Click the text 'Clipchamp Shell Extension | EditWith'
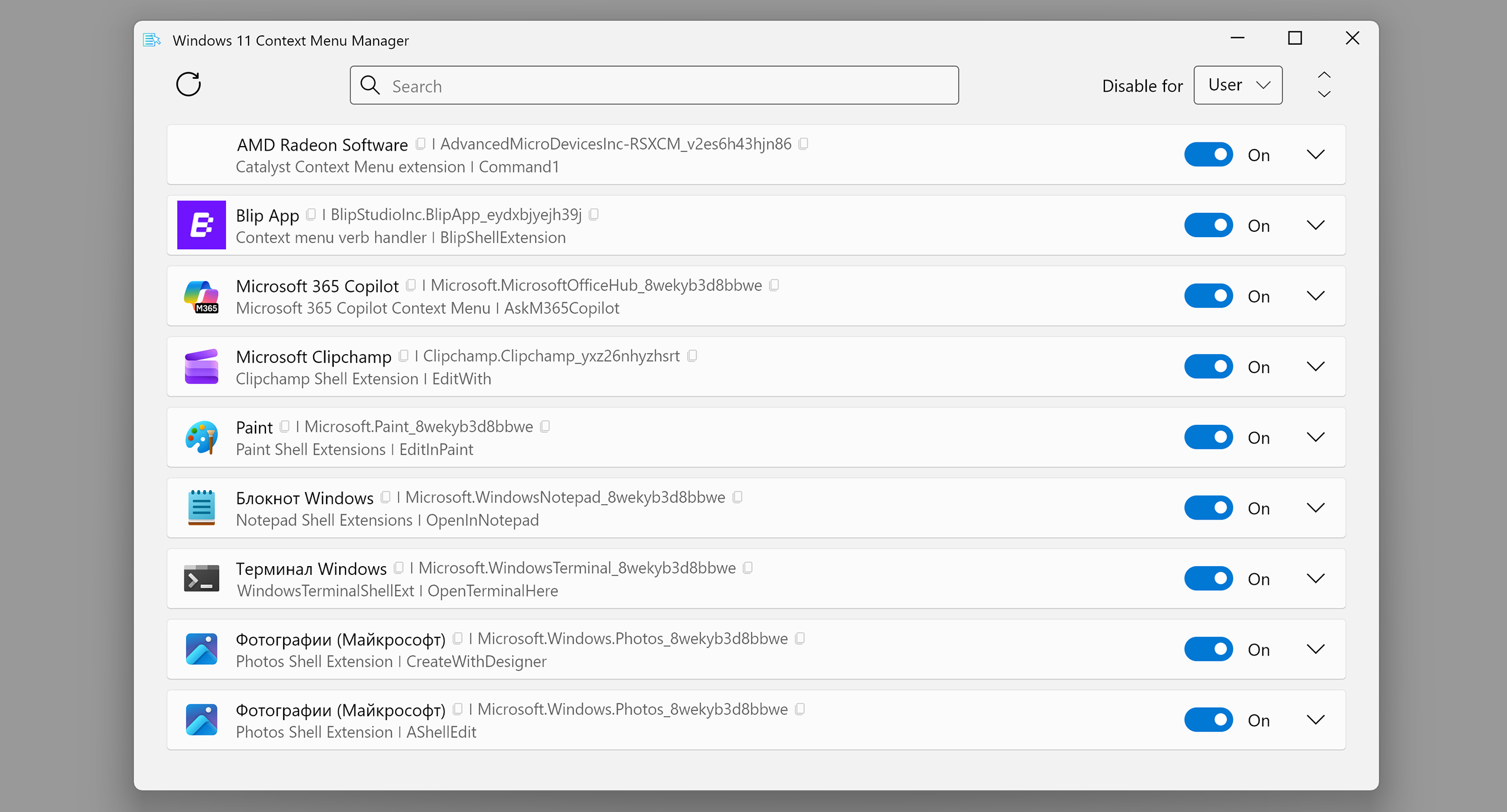 point(364,379)
